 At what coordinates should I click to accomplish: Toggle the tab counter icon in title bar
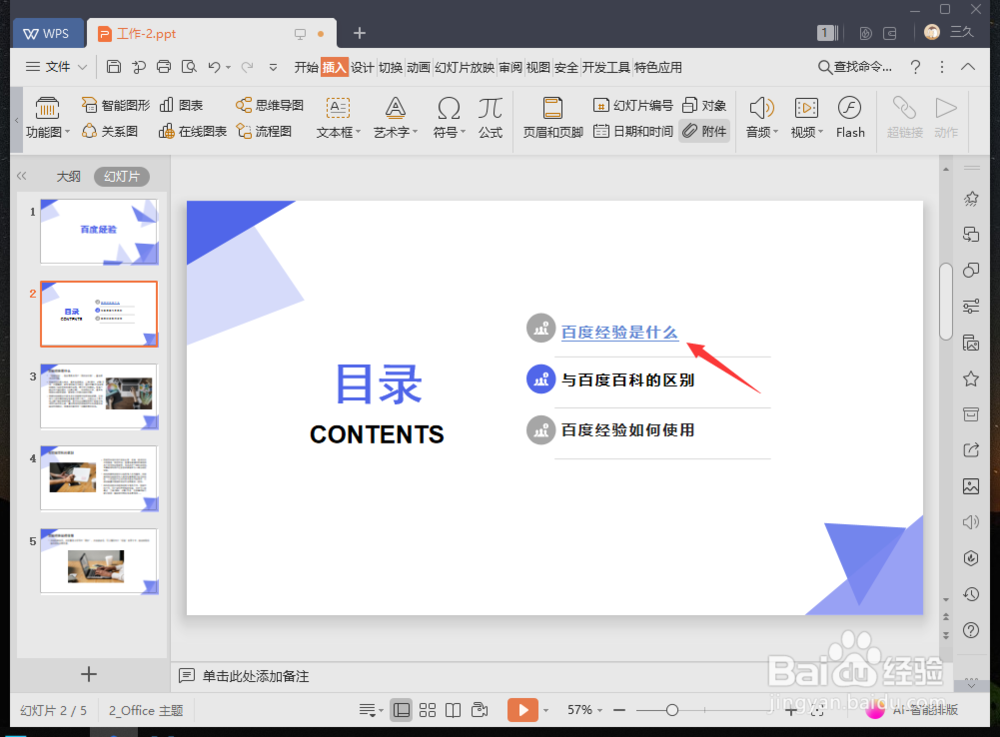click(827, 33)
